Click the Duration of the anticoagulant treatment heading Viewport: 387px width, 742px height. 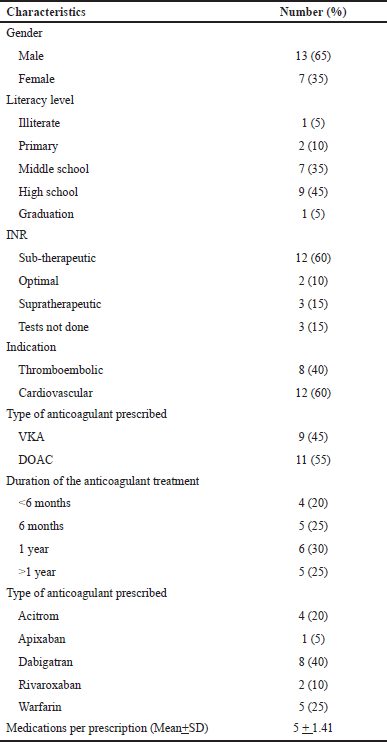tap(102, 482)
